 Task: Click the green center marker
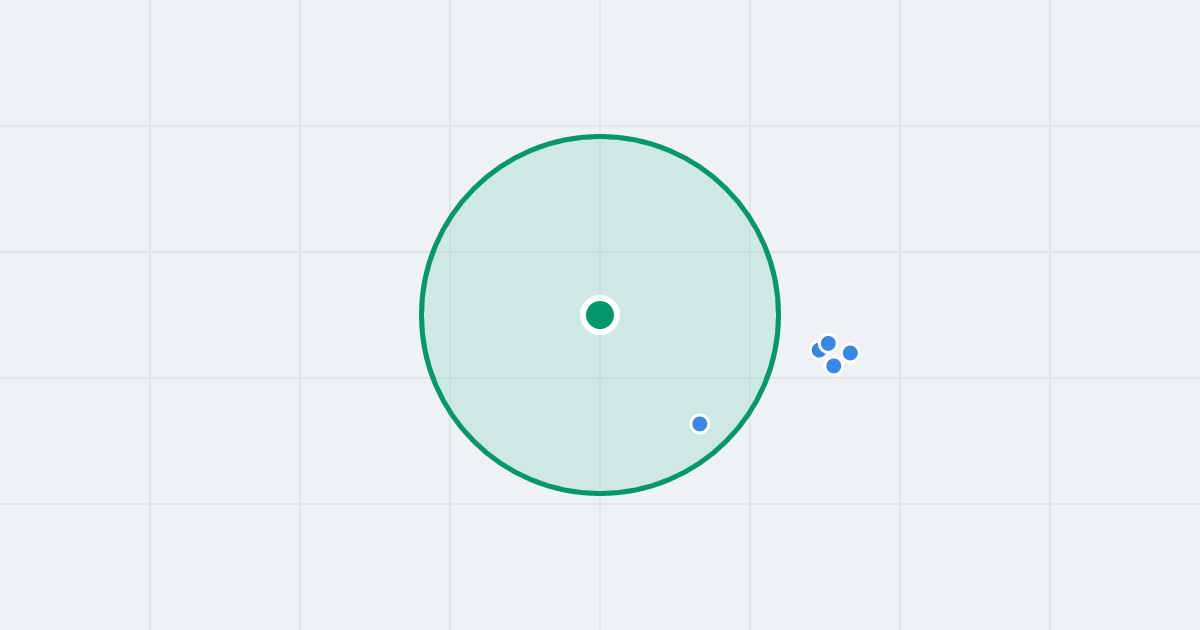coord(600,315)
